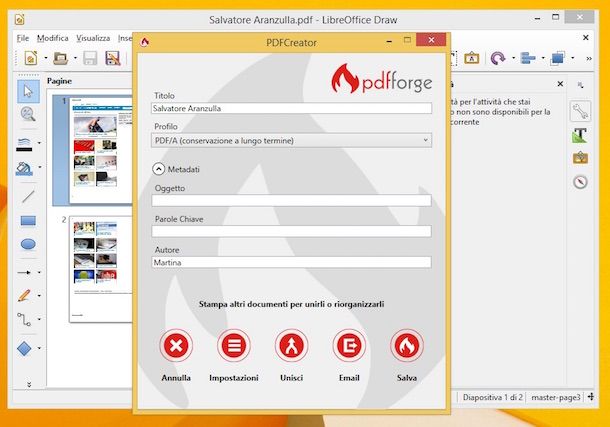Click the Rotate icon in Draw toolbar
610x427 pixels.
tap(498, 58)
